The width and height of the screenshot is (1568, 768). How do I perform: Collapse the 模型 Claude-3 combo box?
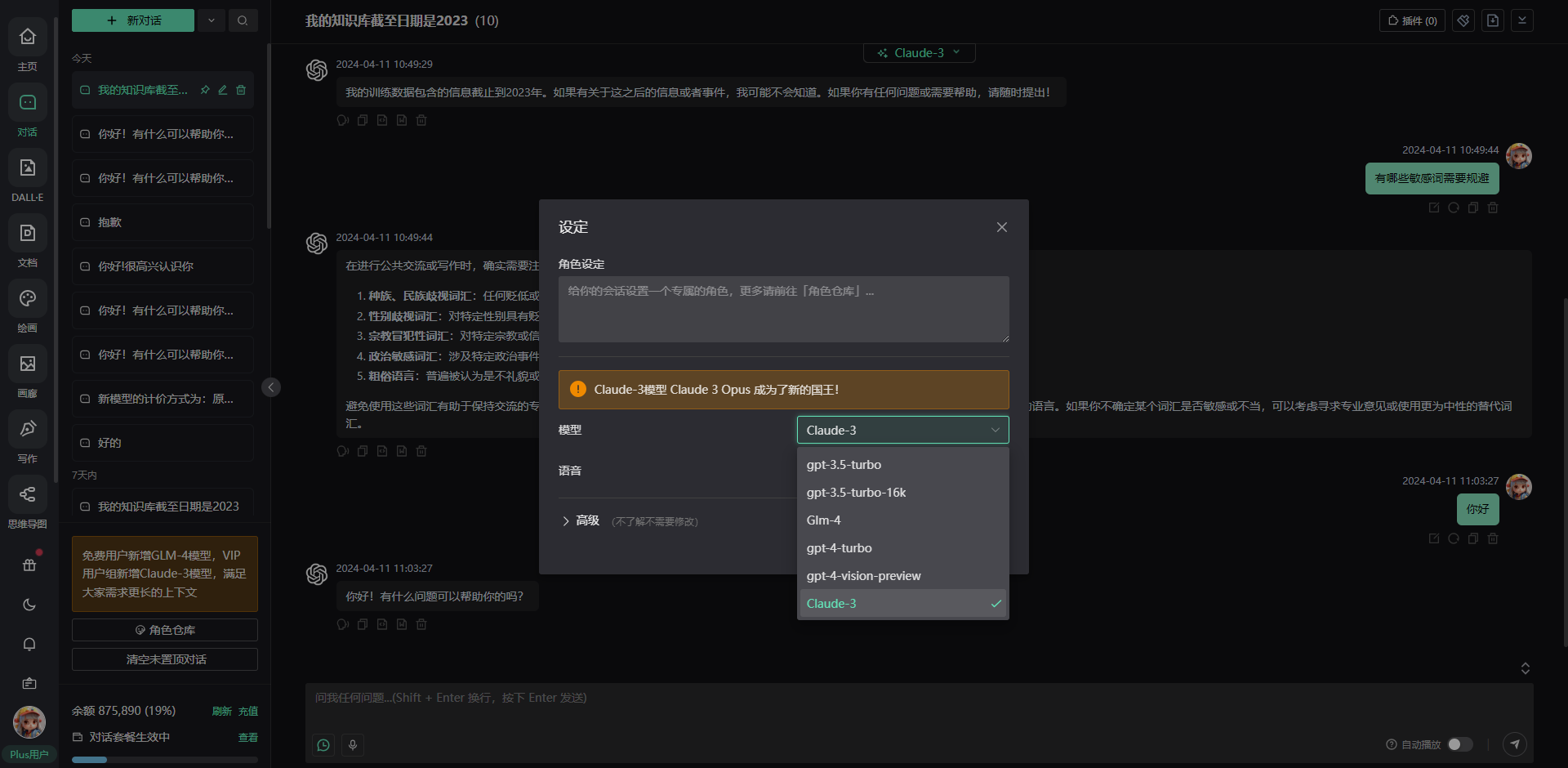[903, 430]
